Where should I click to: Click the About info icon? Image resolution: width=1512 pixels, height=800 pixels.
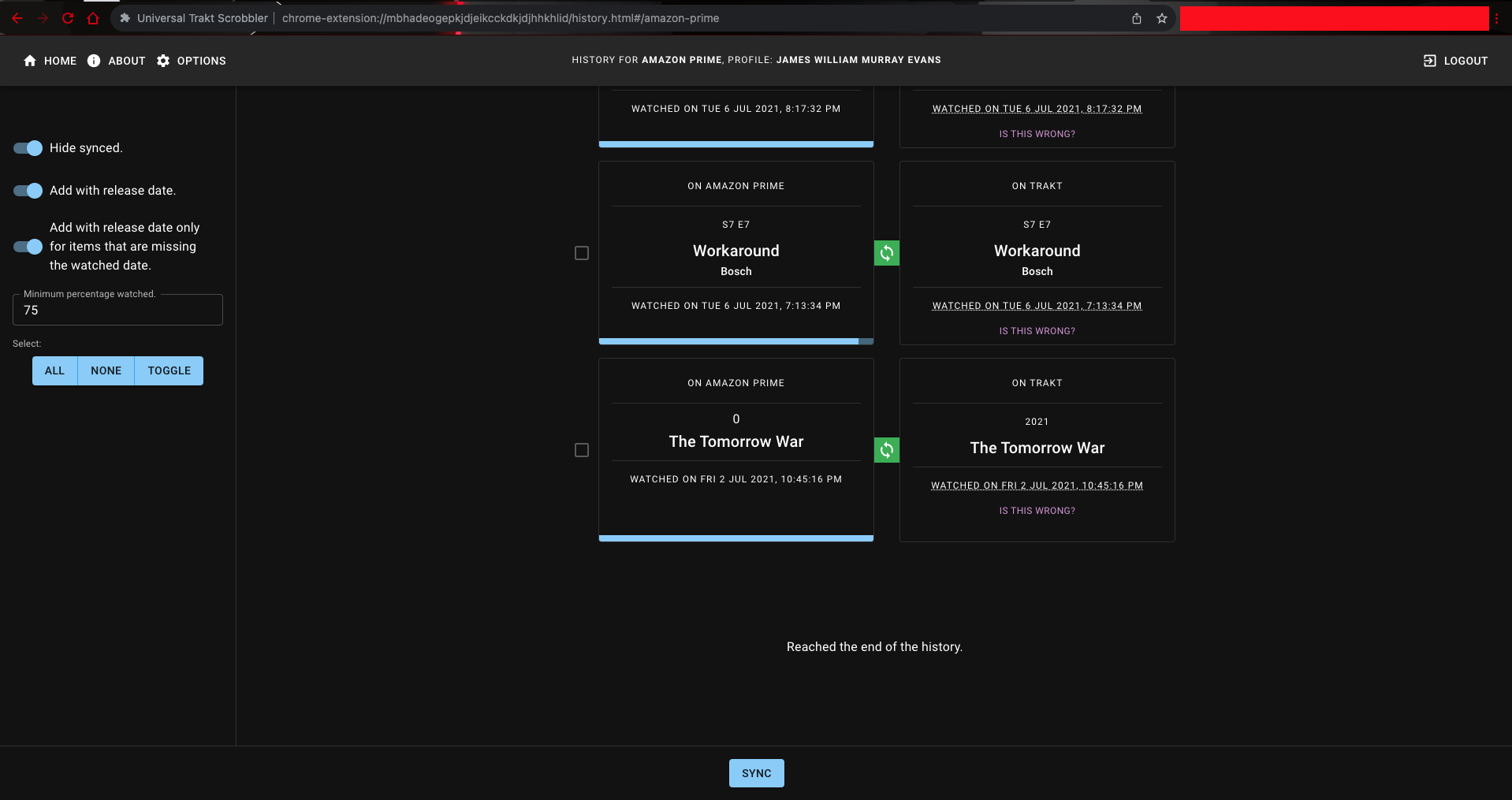(94, 60)
